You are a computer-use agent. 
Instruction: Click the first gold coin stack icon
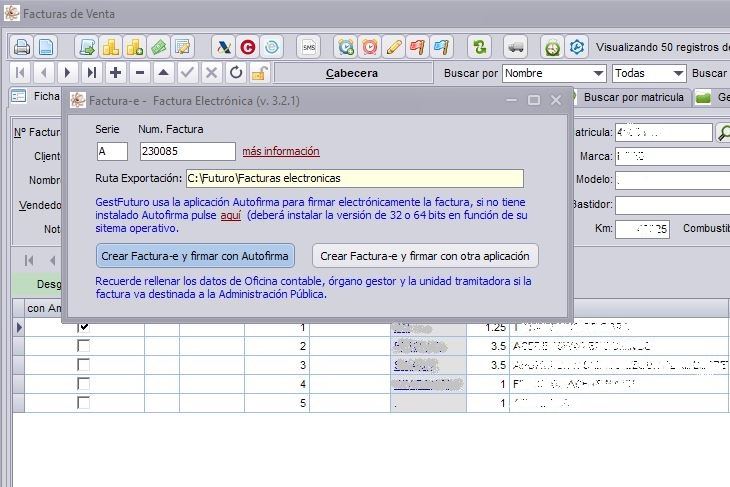pyautogui.click(x=111, y=47)
